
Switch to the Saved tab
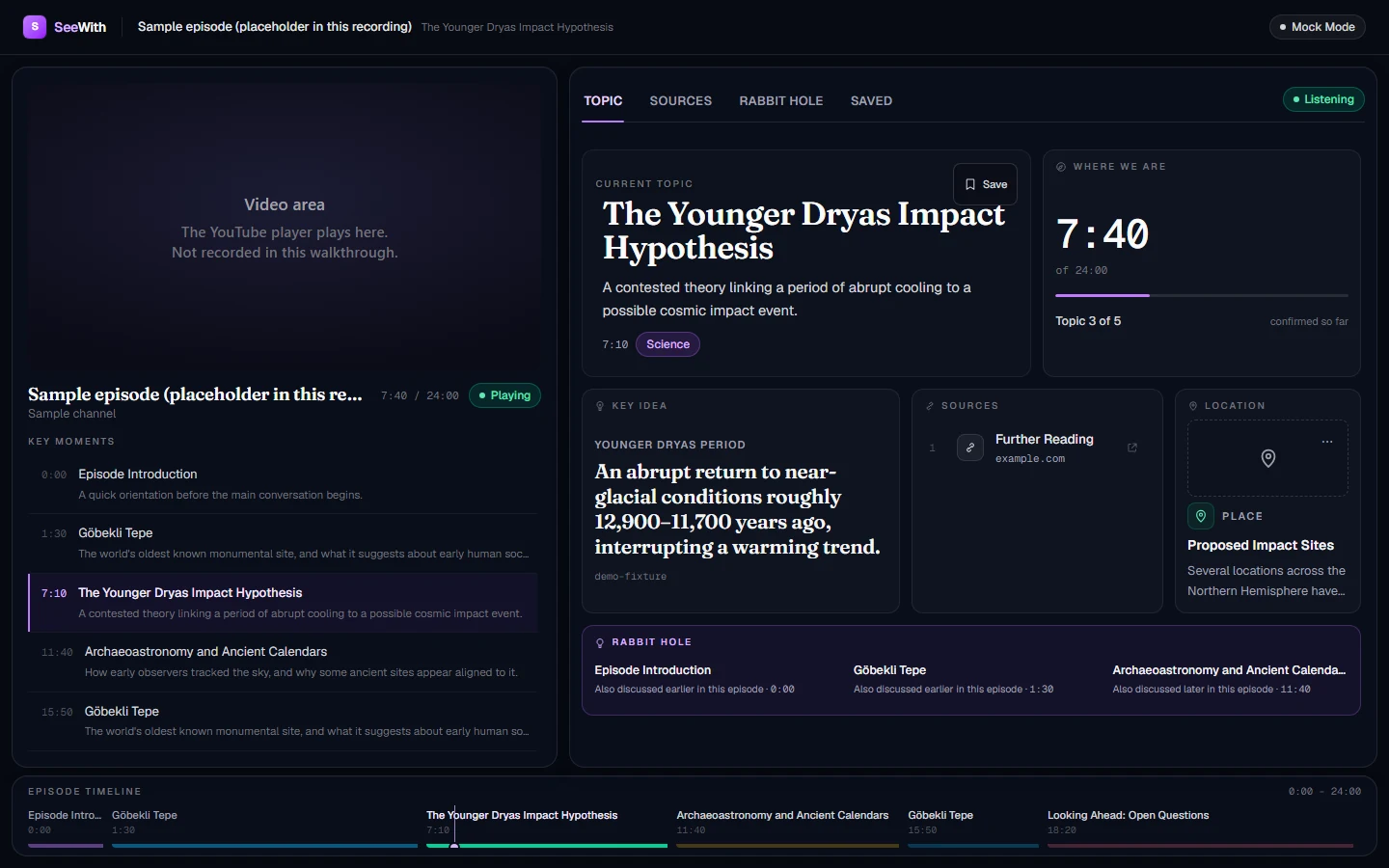point(871,100)
